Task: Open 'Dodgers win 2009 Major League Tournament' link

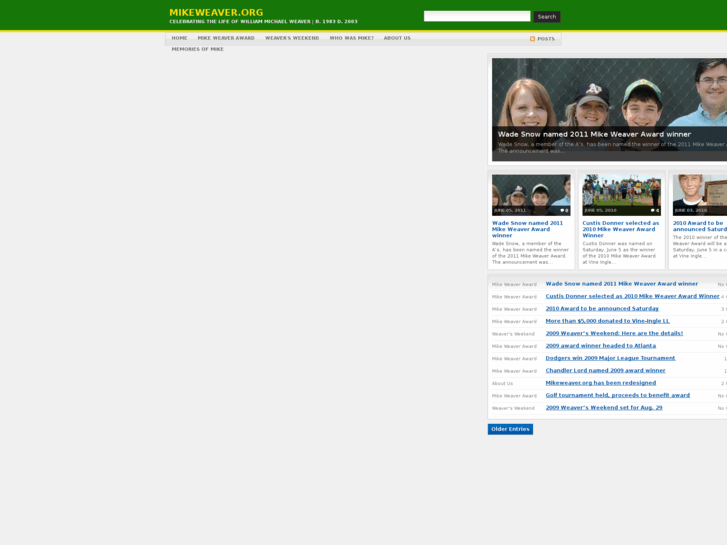Action: tap(610, 358)
